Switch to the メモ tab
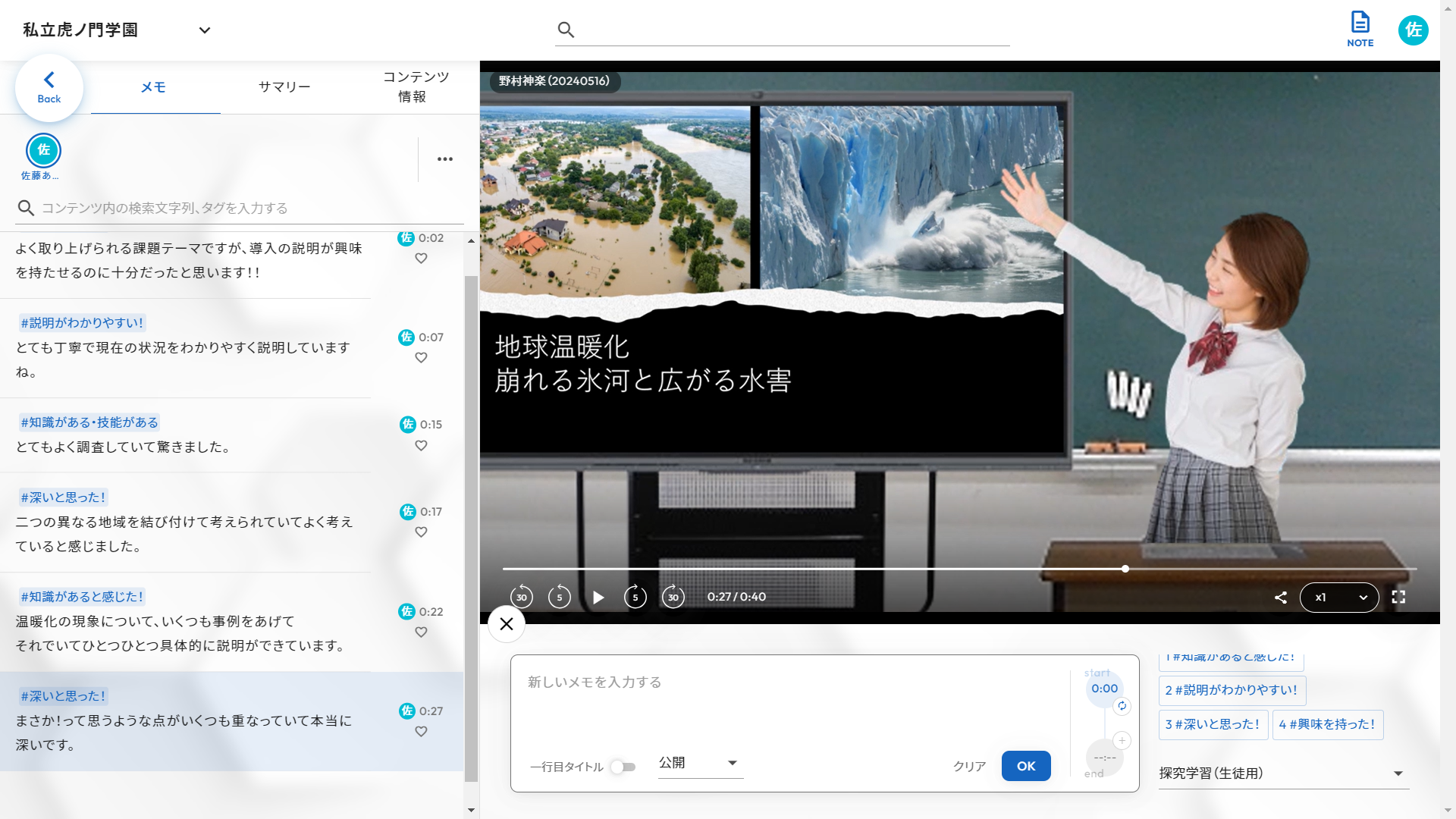The image size is (1456, 819). pos(154,87)
